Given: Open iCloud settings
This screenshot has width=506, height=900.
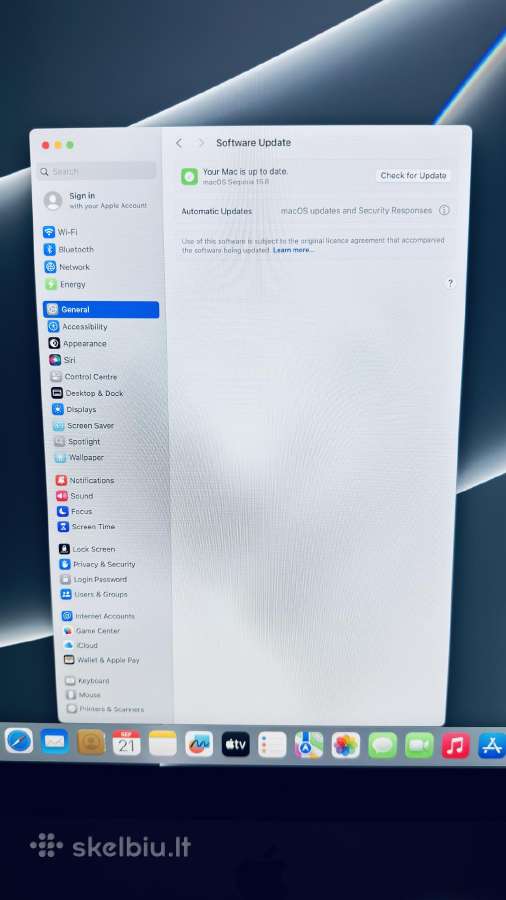Looking at the screenshot, I should click(x=81, y=645).
